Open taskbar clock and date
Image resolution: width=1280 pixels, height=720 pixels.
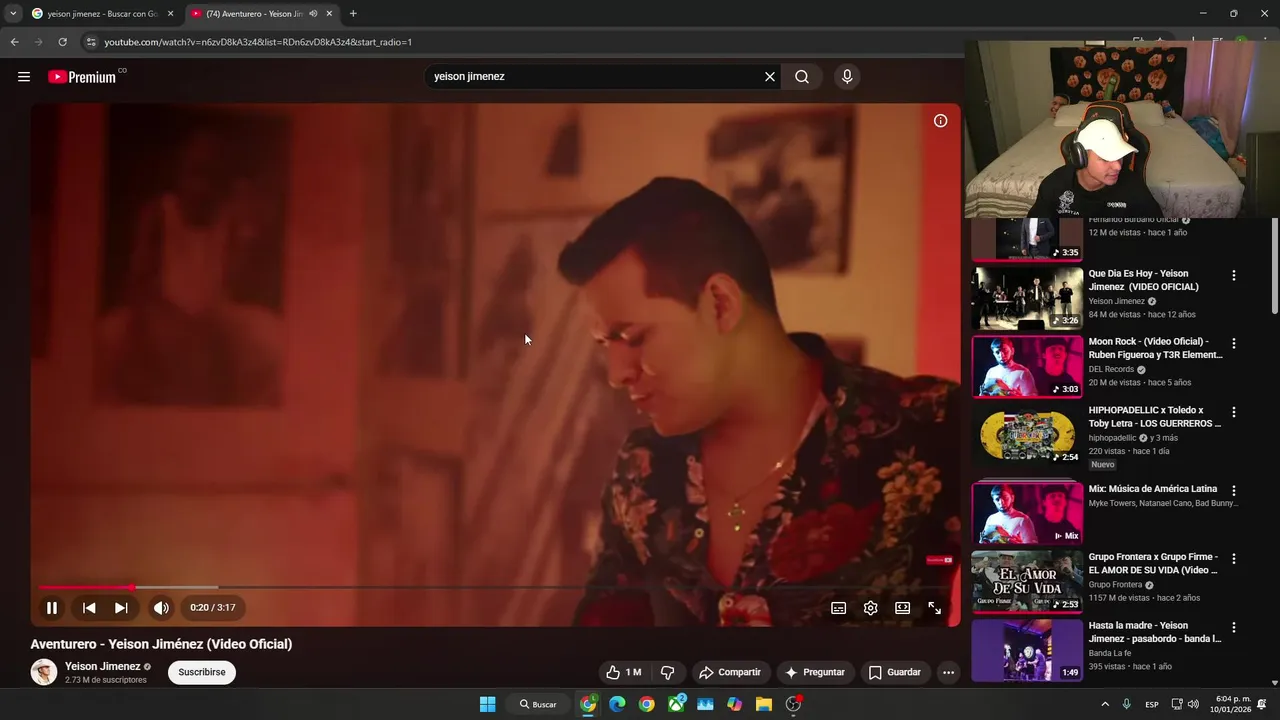1233,704
